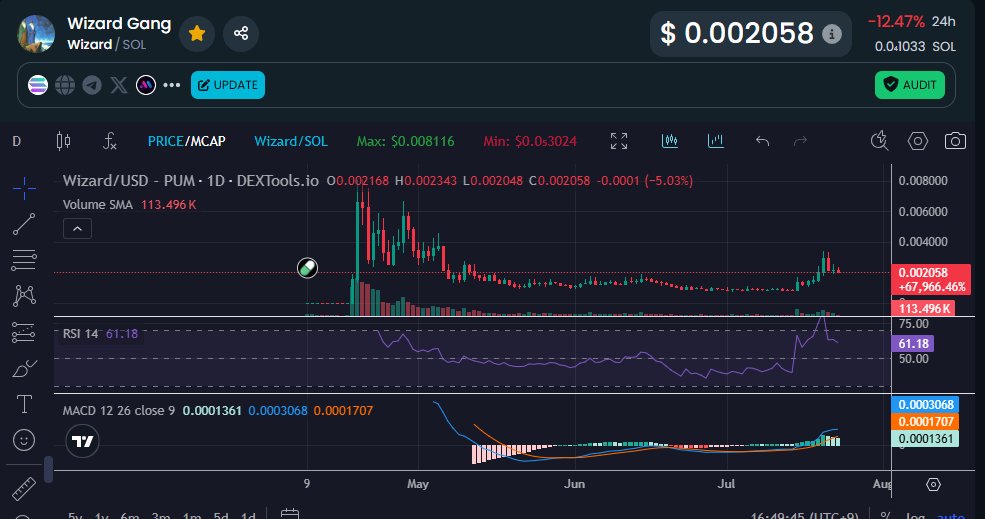Click the -12.47% 24h change
This screenshot has height=519, width=985.
896,22
